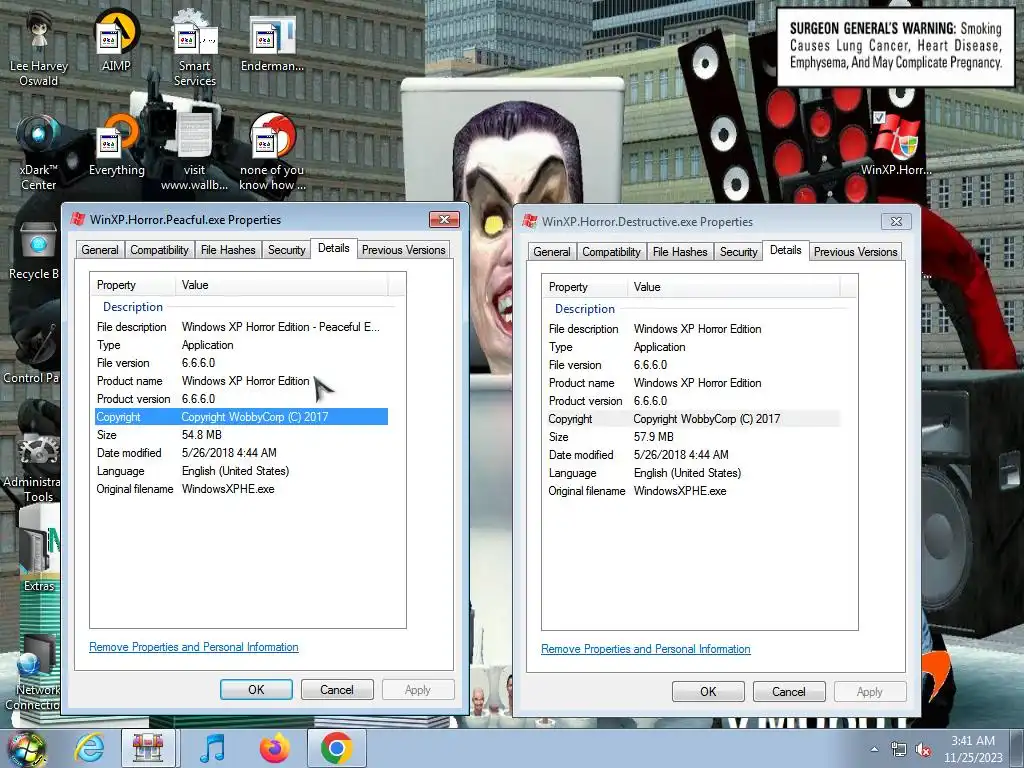1024x768 pixels.
Task: Click OK in Peacful Properties dialog
Action: (x=256, y=690)
